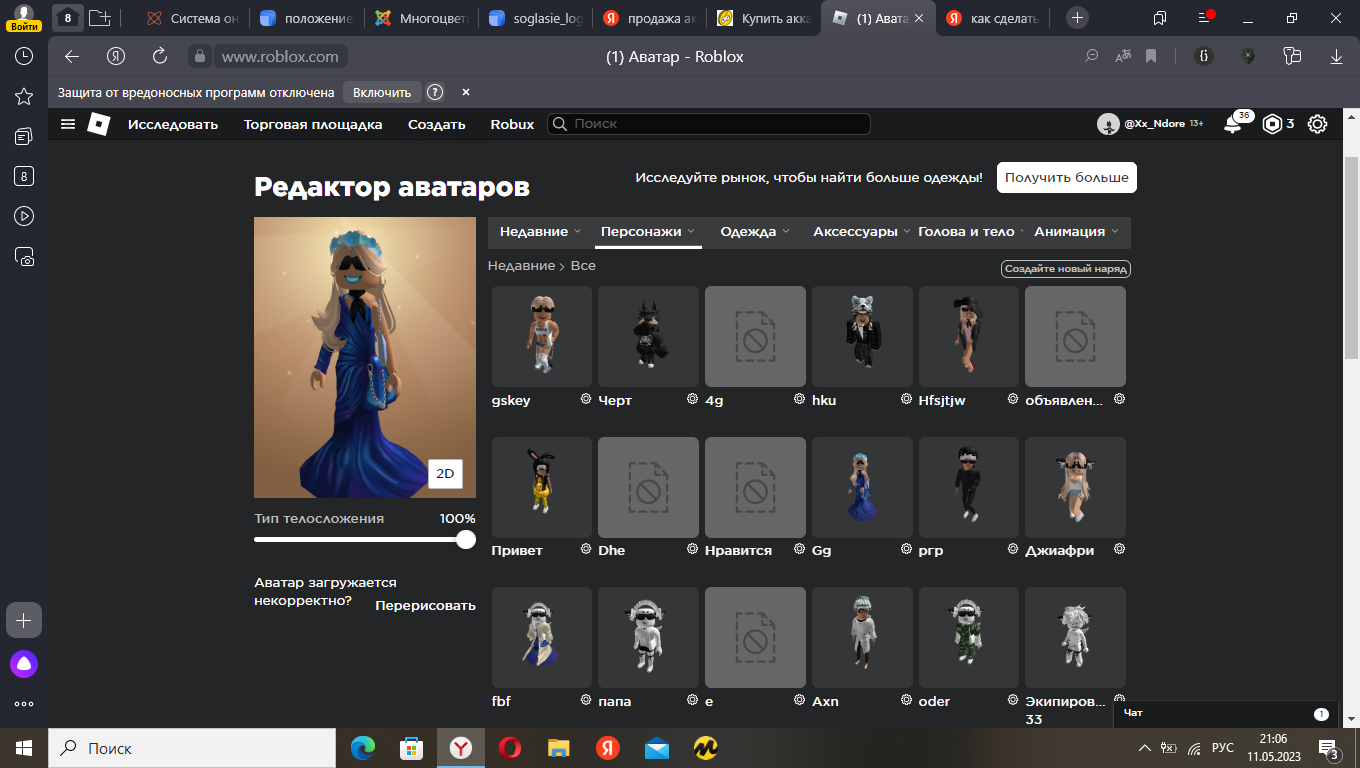The width and height of the screenshot is (1360, 768).
Task: Select the Персонажи tab
Action: point(647,232)
